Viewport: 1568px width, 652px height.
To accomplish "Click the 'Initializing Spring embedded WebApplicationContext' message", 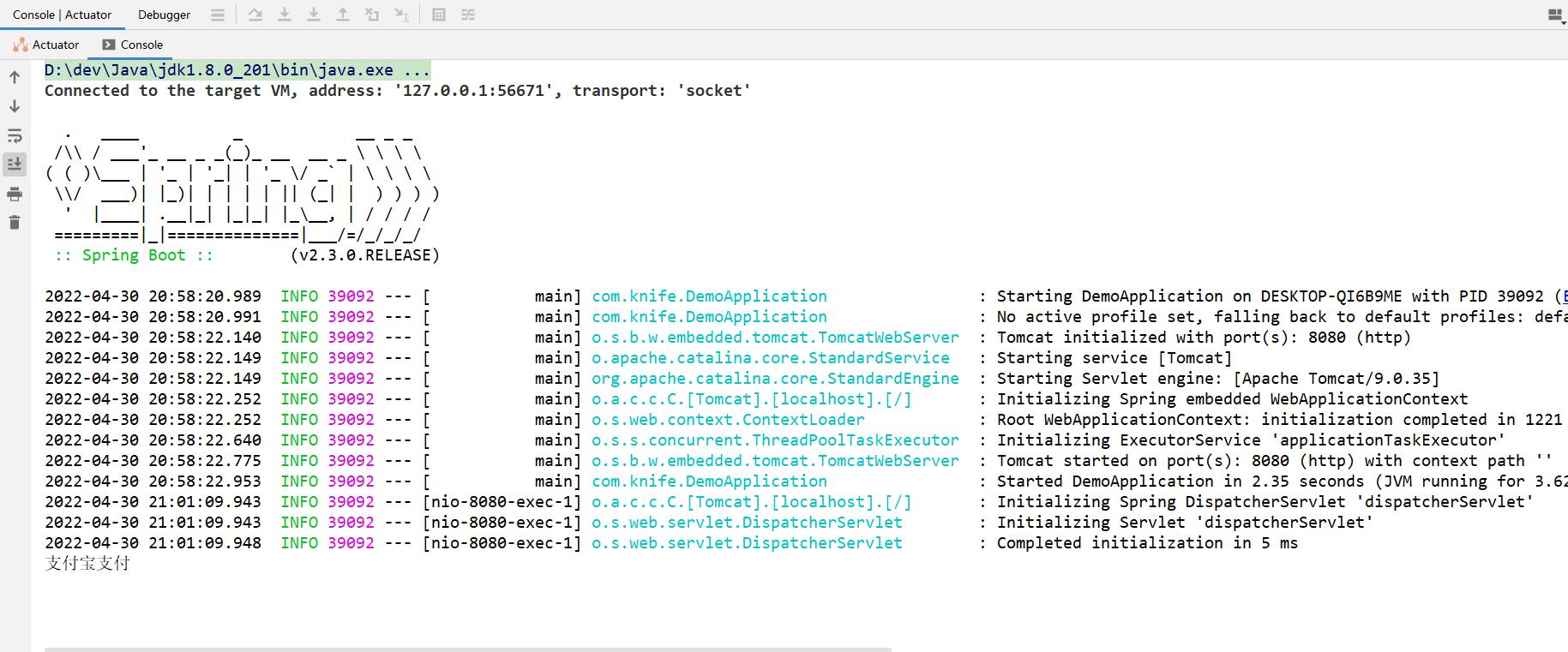I will click(1232, 399).
